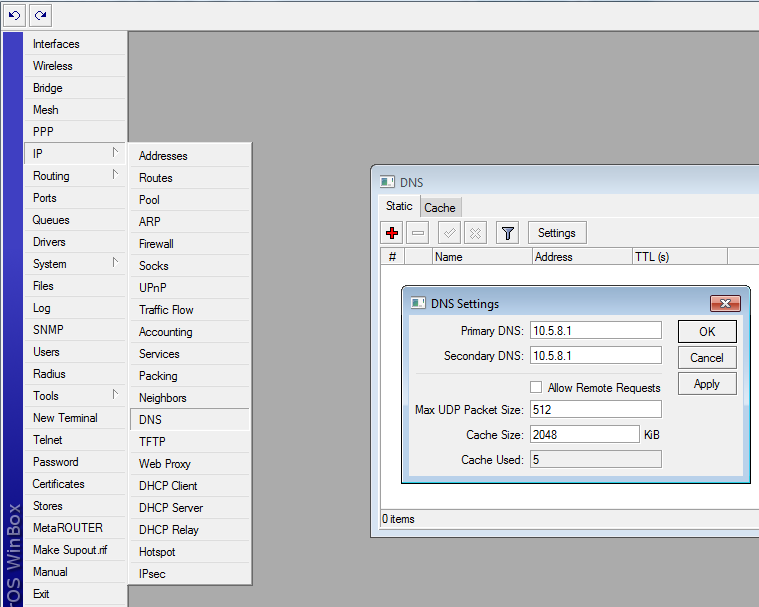Click the undo arrow icon
The image size is (759, 607).
coord(15,15)
